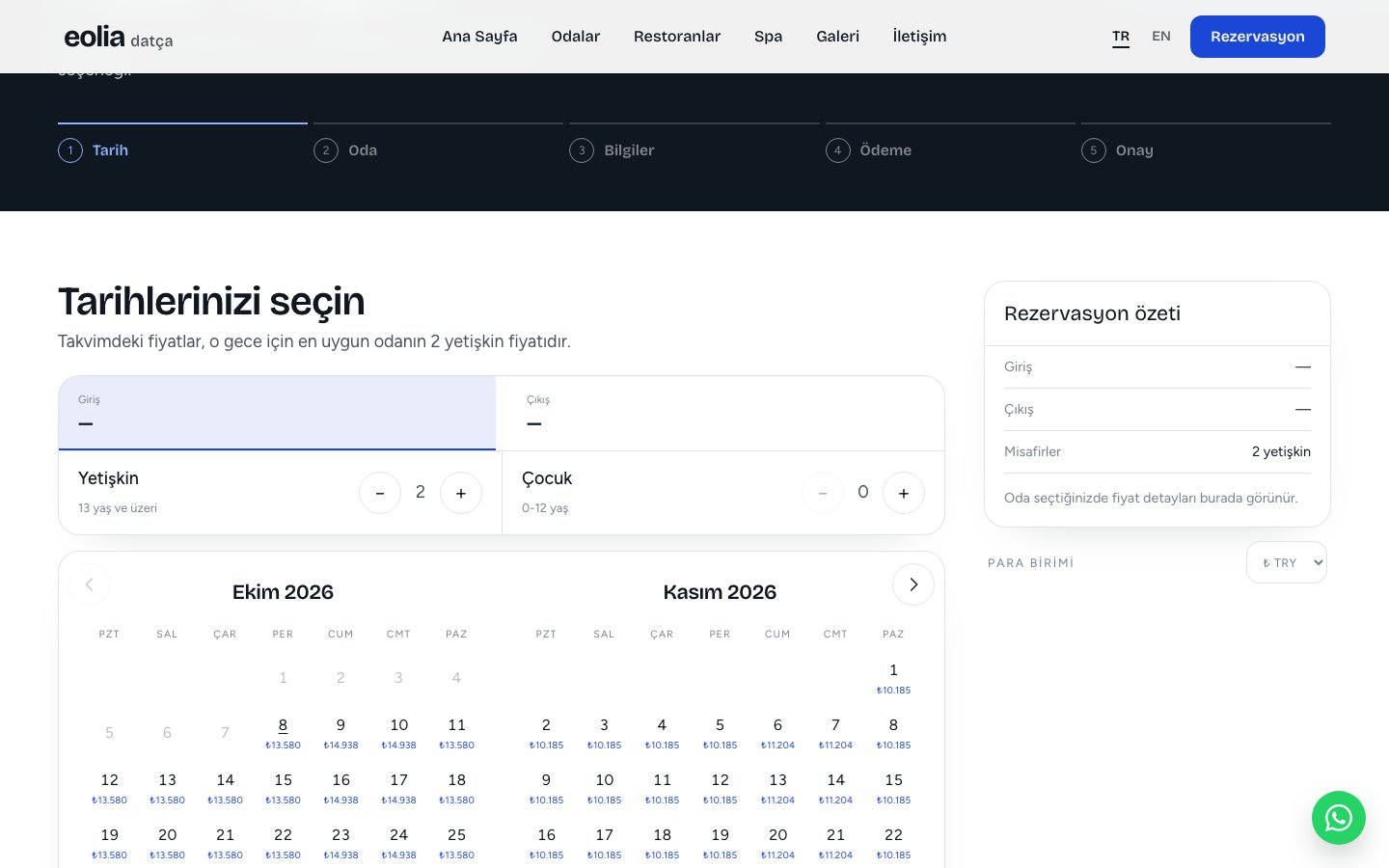Open Odalar in the navigation menu
The height and width of the screenshot is (868, 1389).
[576, 37]
